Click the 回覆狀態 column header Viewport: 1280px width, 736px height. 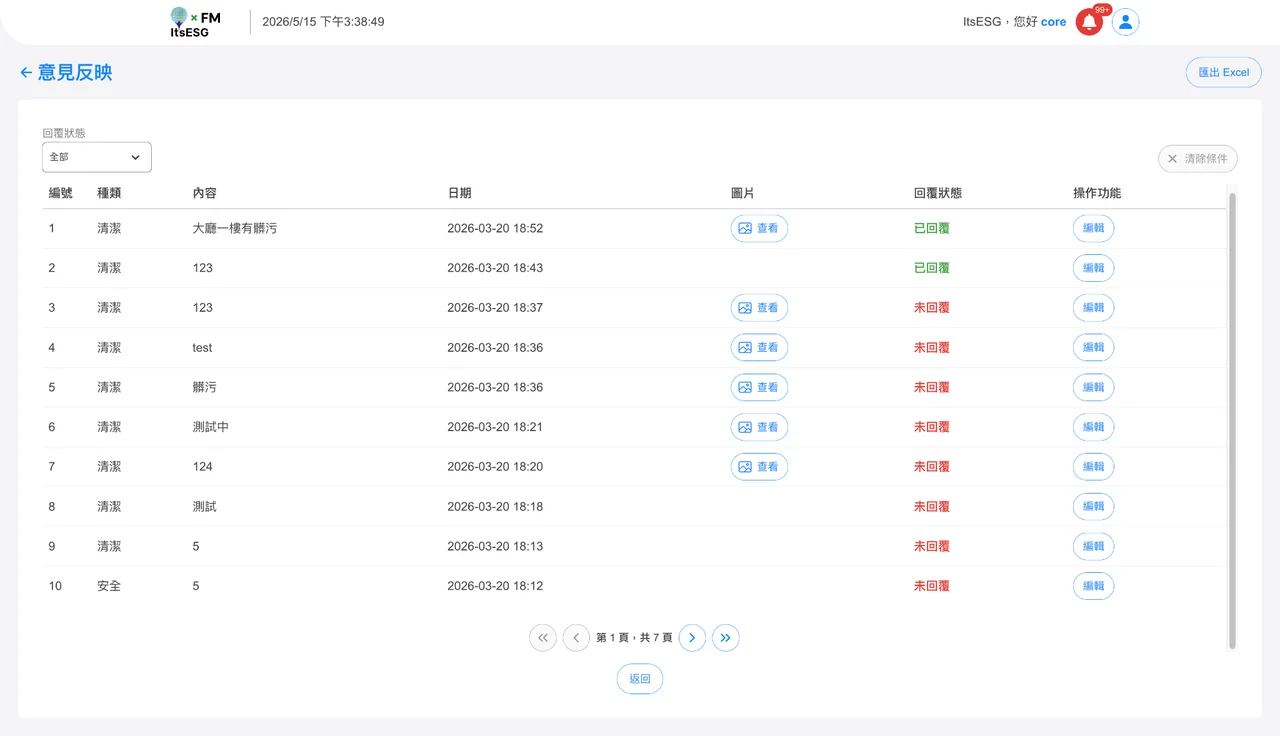click(x=938, y=193)
